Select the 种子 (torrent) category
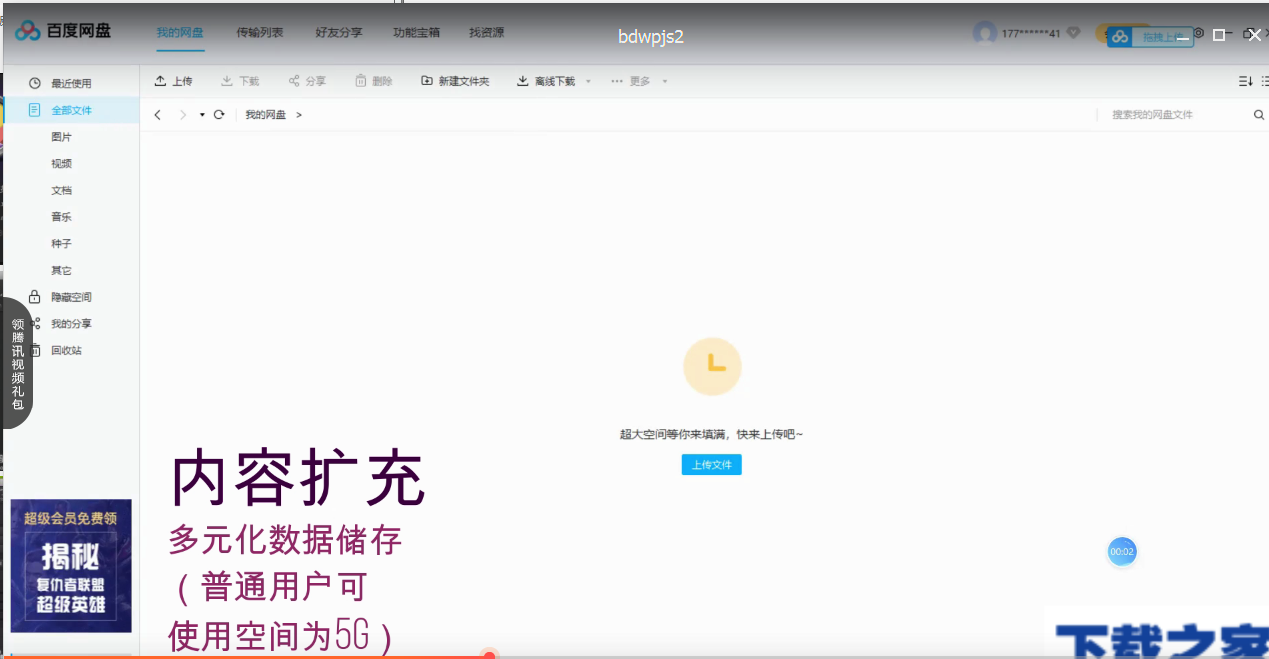 point(60,243)
